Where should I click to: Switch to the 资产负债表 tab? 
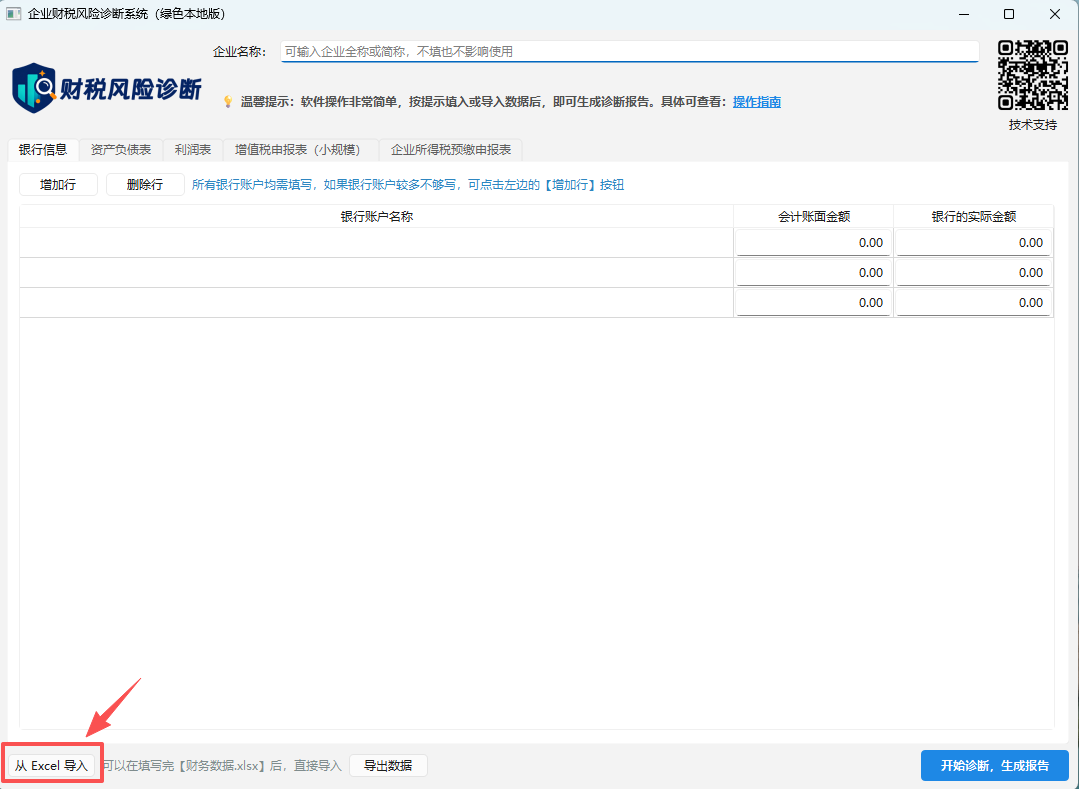click(x=121, y=149)
